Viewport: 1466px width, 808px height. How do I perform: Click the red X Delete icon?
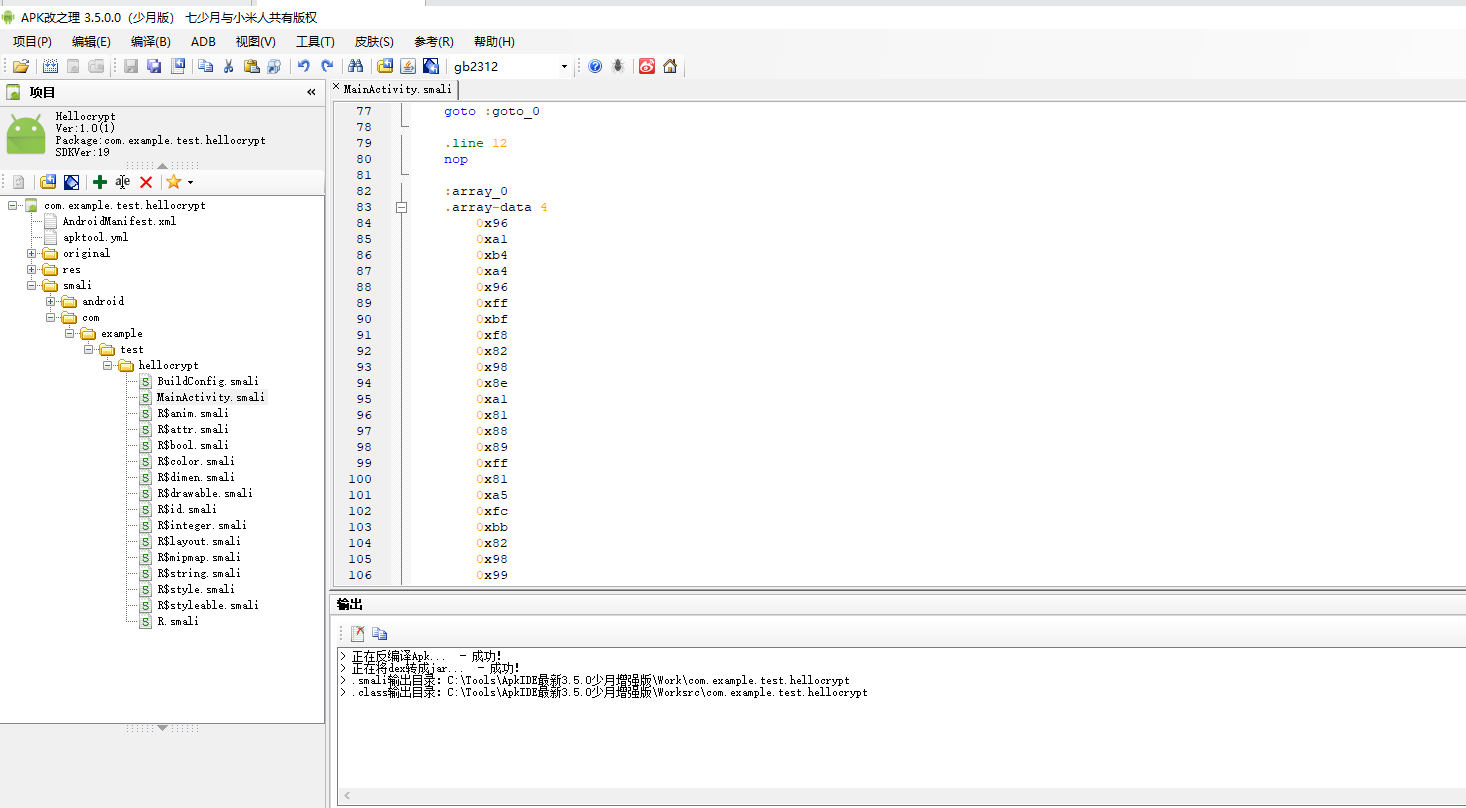coord(146,182)
